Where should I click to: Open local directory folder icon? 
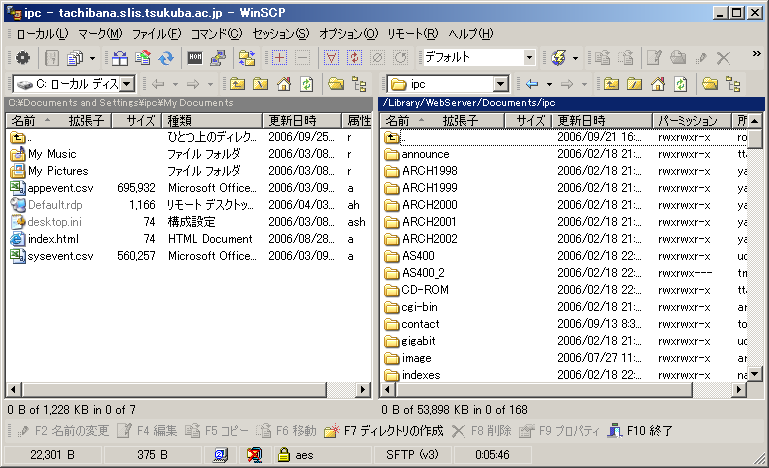coord(336,84)
